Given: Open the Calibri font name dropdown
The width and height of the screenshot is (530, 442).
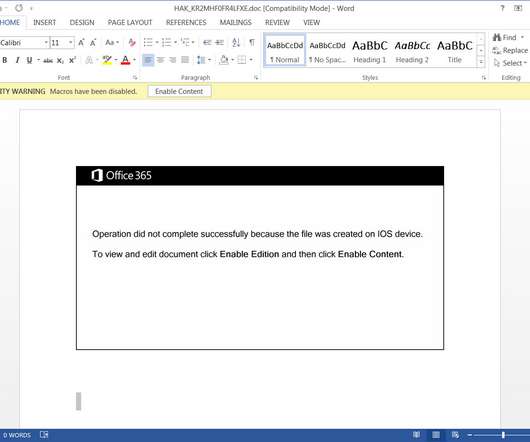Looking at the screenshot, I should [46, 43].
